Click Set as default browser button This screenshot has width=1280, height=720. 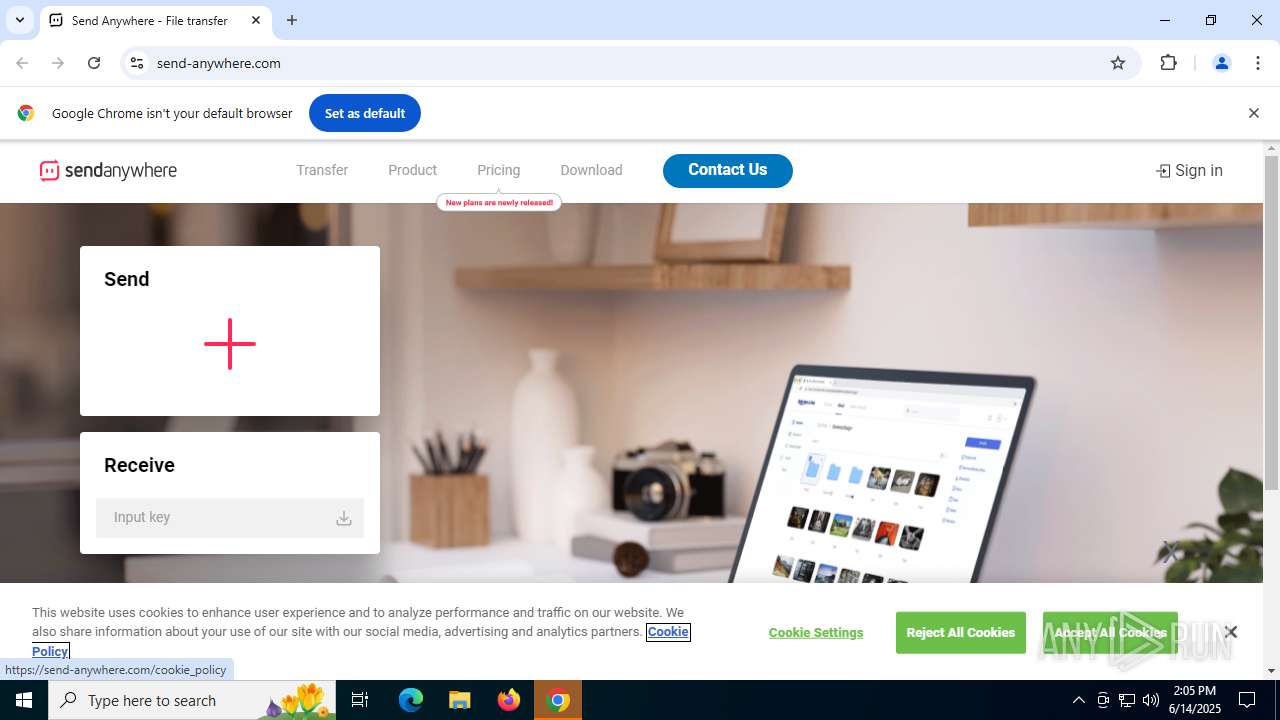tap(365, 113)
